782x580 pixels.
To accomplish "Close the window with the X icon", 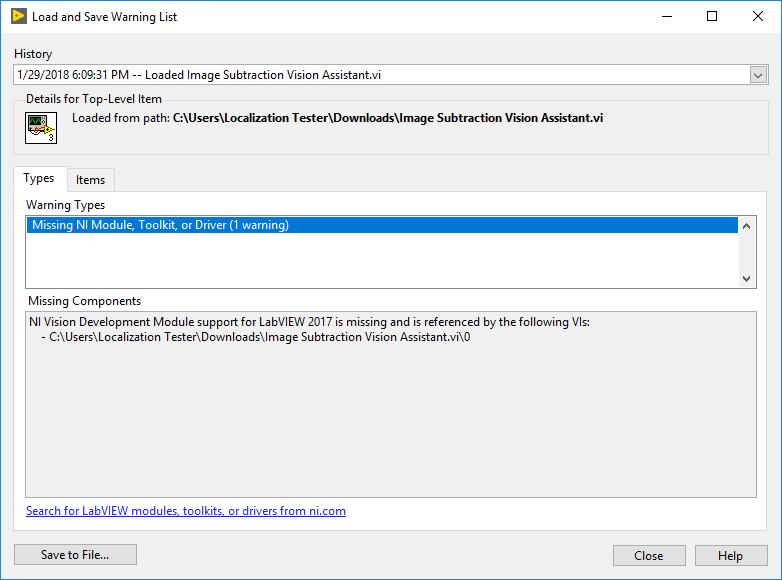I will pyautogui.click(x=758, y=16).
